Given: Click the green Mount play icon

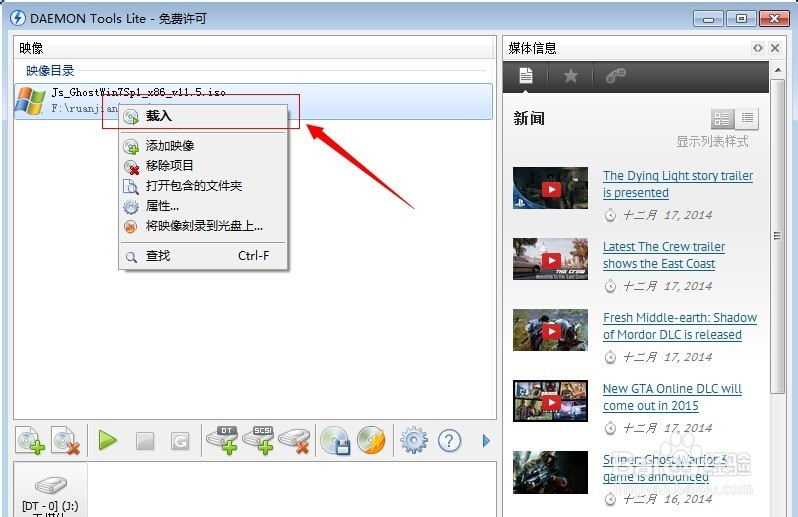Looking at the screenshot, I should tap(107, 441).
